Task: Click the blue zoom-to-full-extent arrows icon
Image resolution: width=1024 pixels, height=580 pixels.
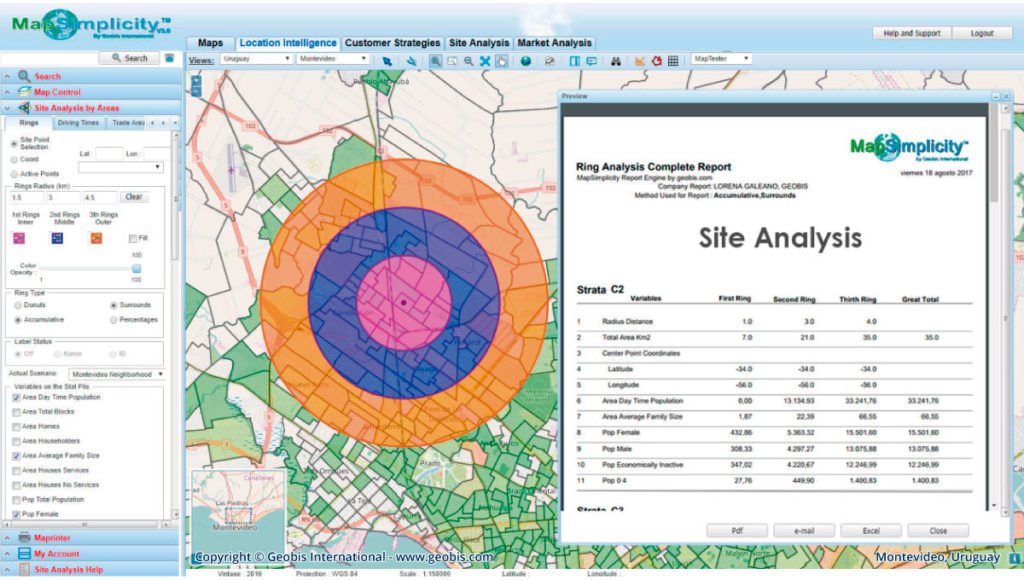Action: coord(485,61)
